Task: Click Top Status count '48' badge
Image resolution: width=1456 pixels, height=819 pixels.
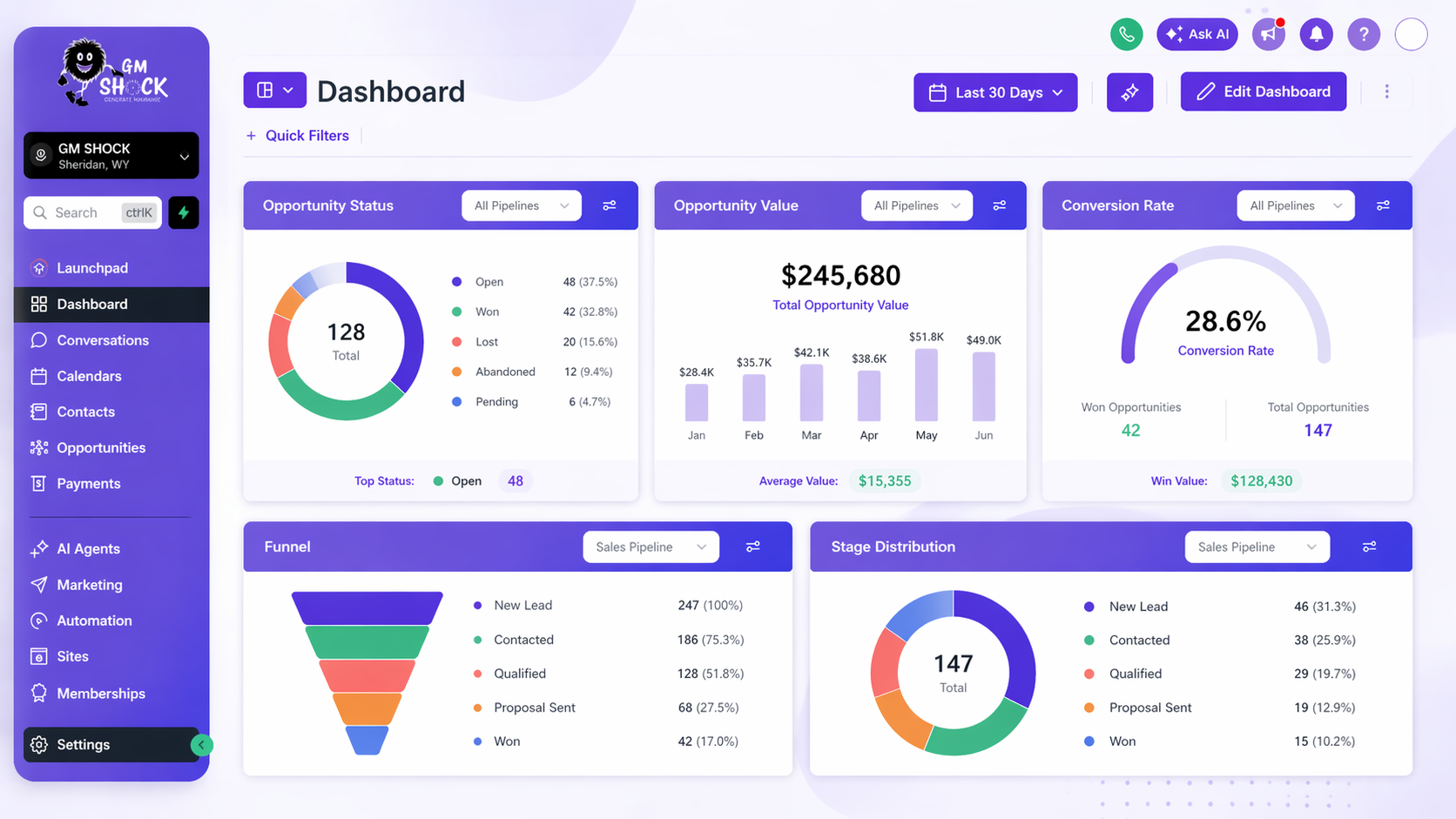Action: pyautogui.click(x=516, y=480)
